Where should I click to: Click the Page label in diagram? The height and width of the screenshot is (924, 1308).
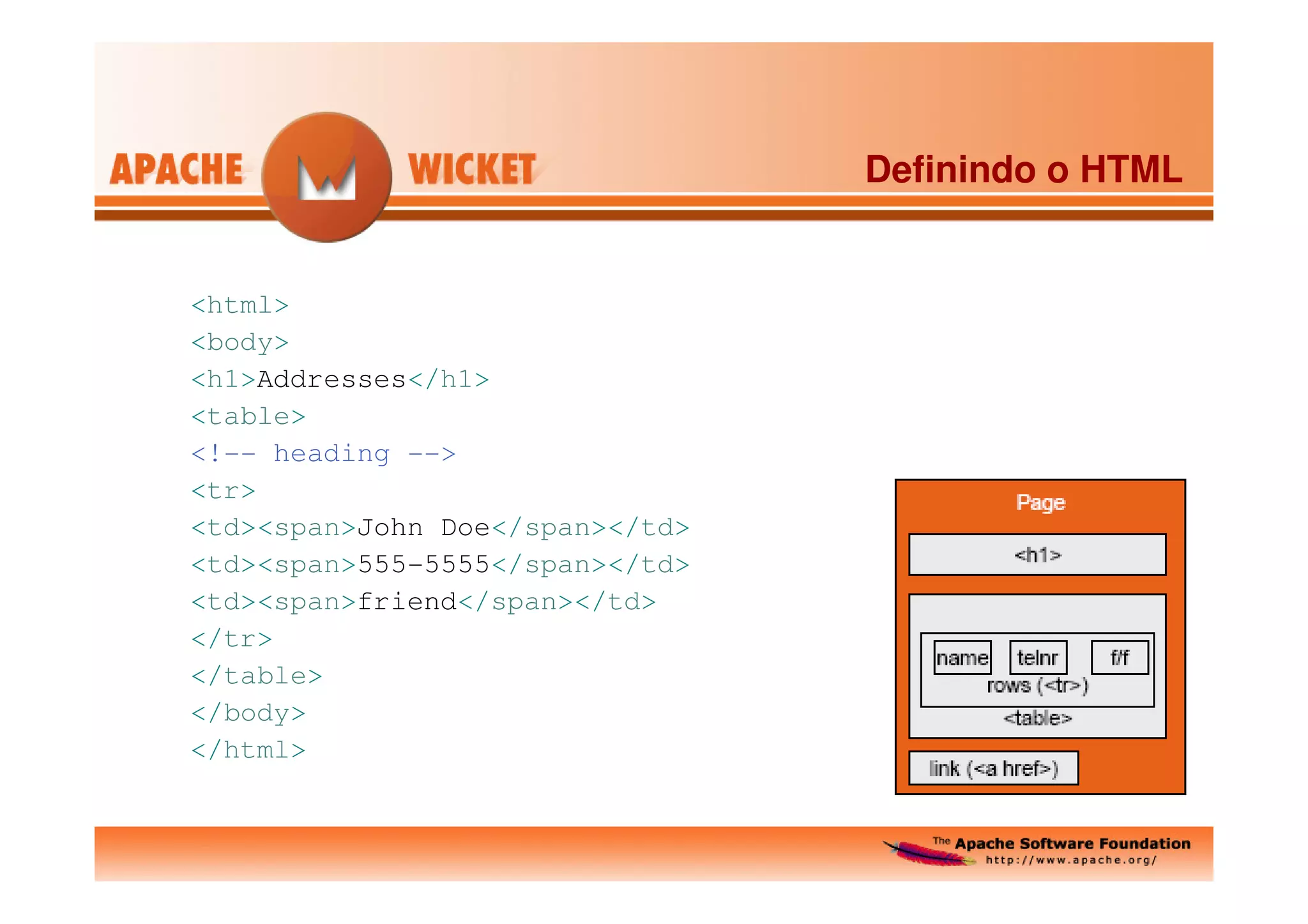1040,503
